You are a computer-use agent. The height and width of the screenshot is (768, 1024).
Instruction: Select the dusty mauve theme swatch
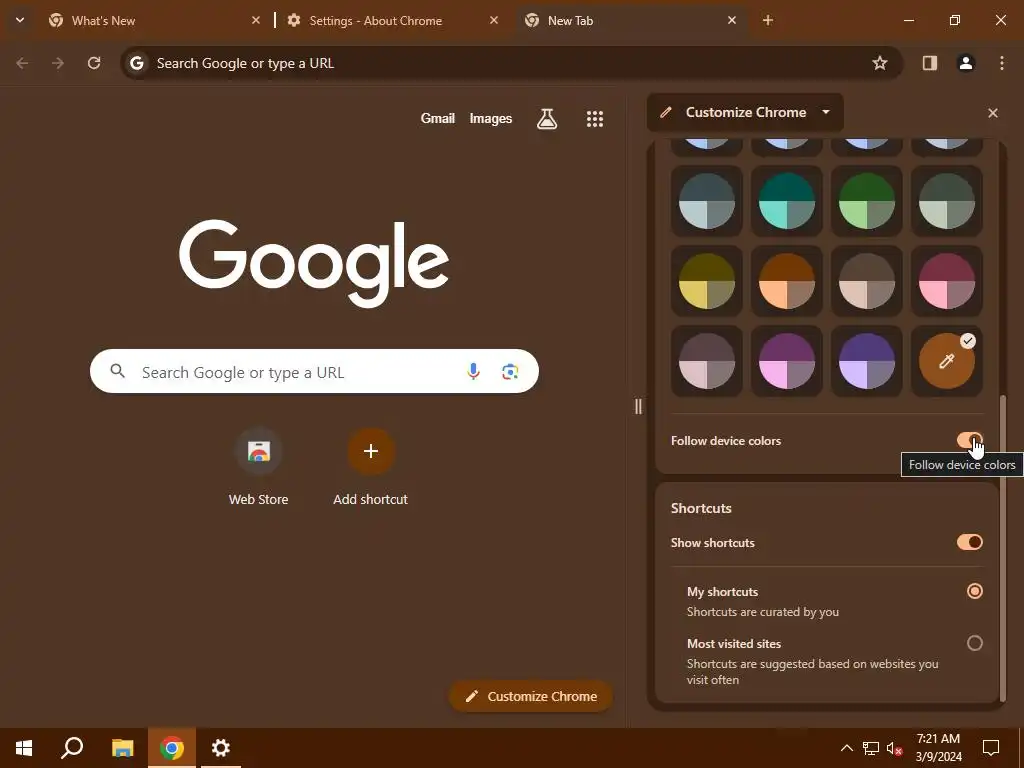(x=707, y=360)
